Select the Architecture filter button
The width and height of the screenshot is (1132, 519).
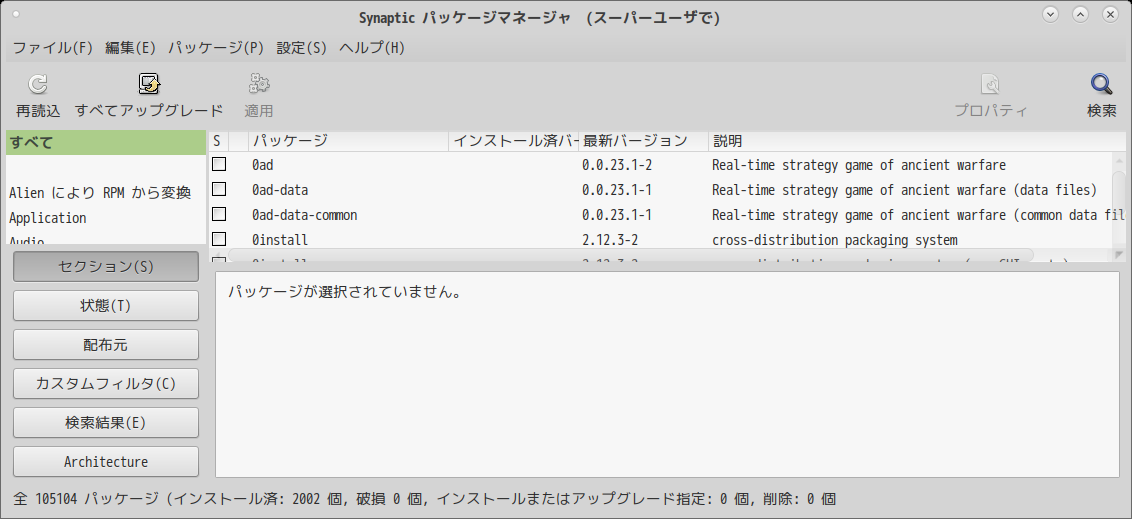105,461
